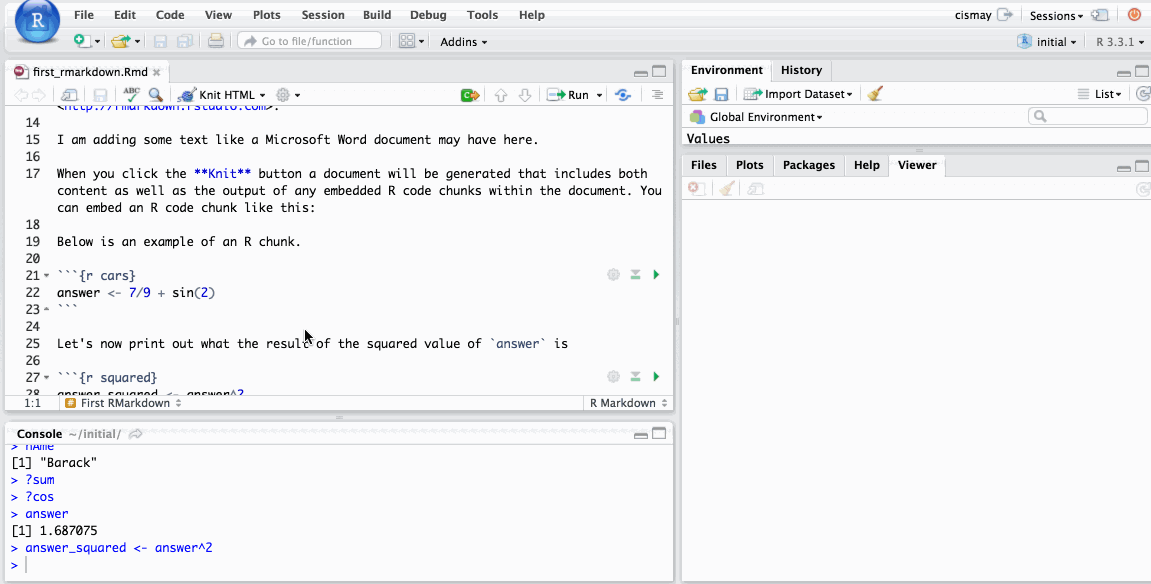Screen dimensions: 1151x584
Task: Click the sign out icon beside cismay
Action: pyautogui.click(x=1005, y=15)
